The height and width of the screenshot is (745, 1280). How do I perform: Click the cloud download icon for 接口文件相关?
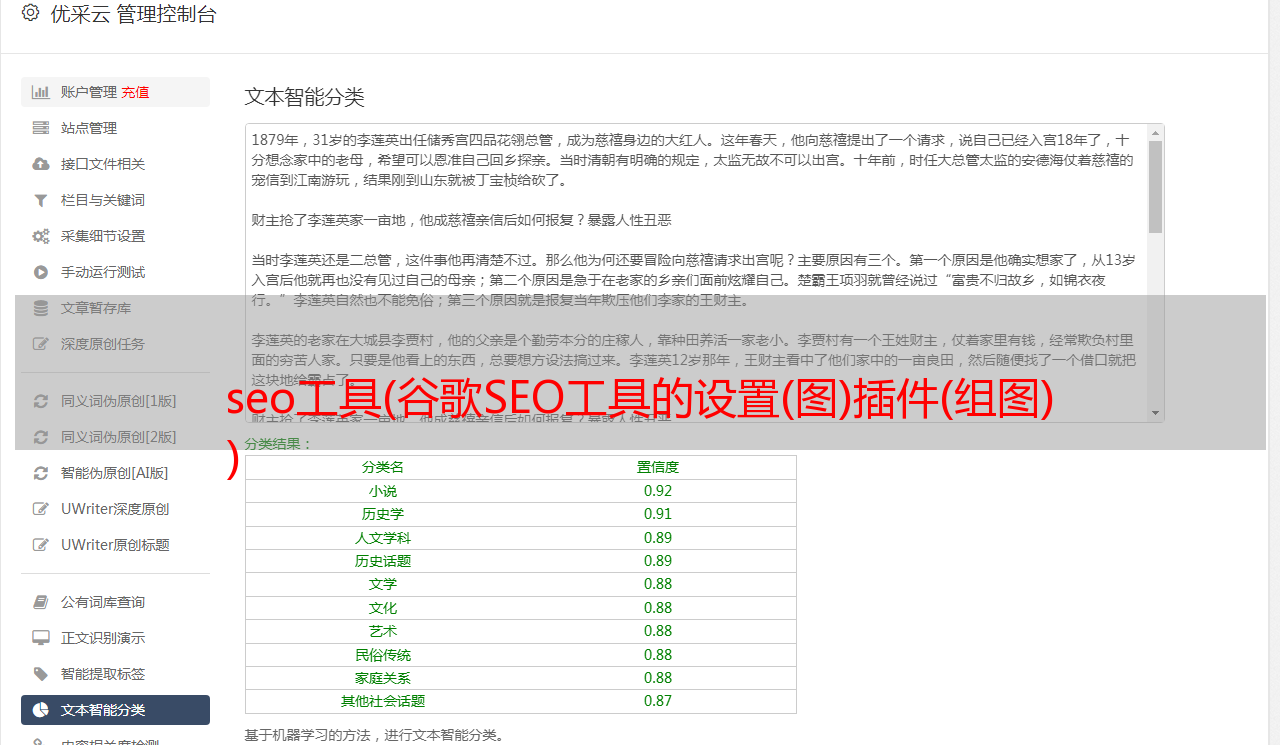pos(41,164)
